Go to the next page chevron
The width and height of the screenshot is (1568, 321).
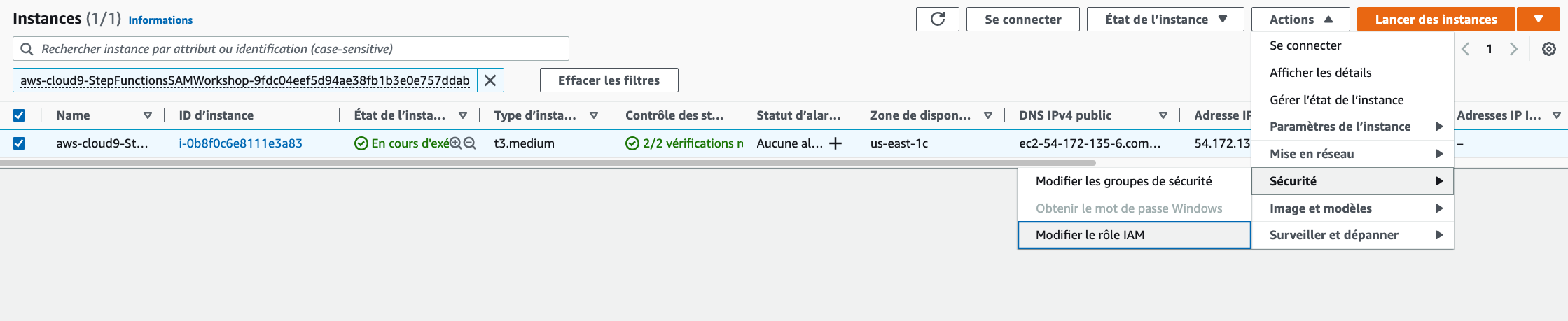pos(1514,49)
